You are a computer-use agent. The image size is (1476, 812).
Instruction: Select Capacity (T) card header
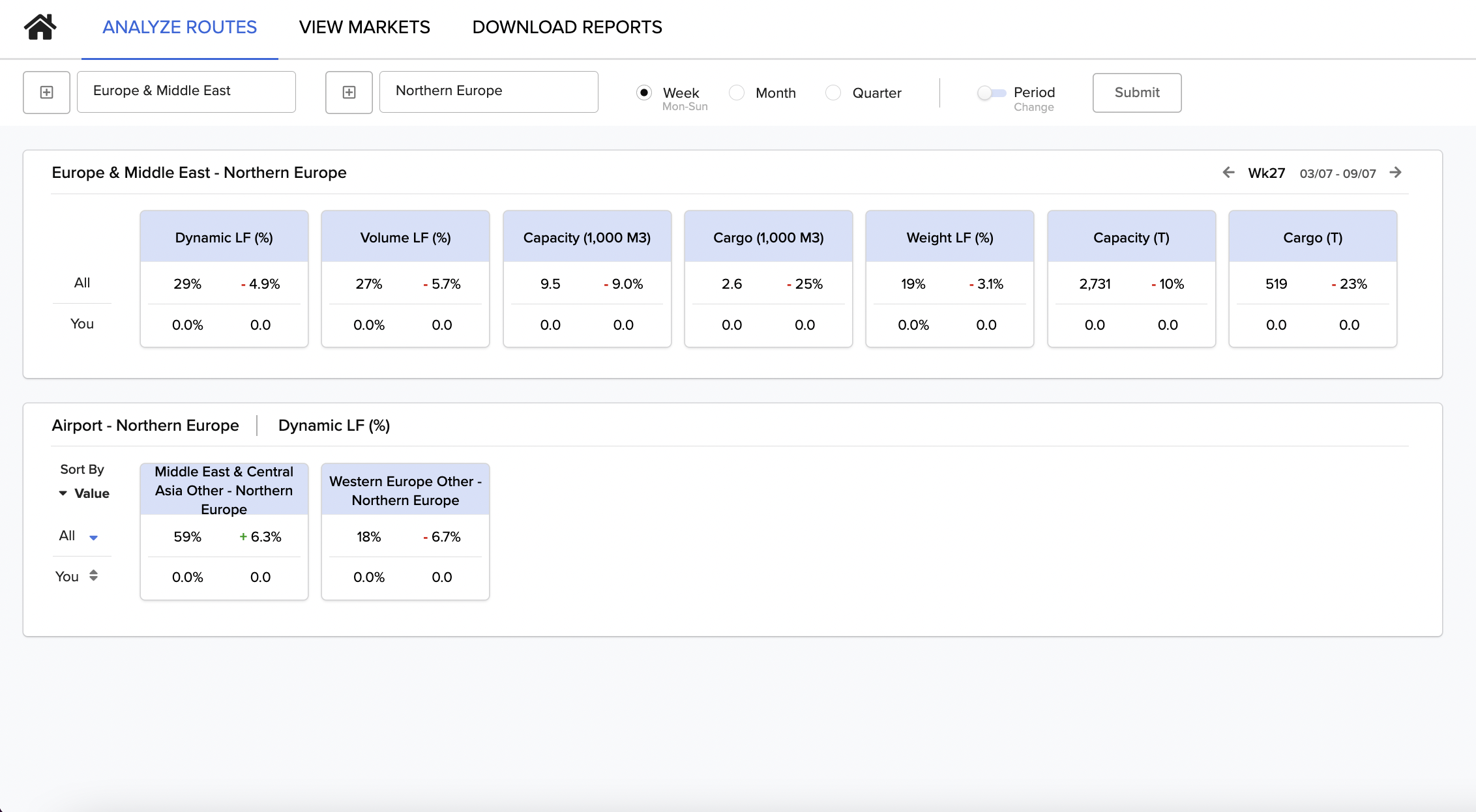(1132, 237)
